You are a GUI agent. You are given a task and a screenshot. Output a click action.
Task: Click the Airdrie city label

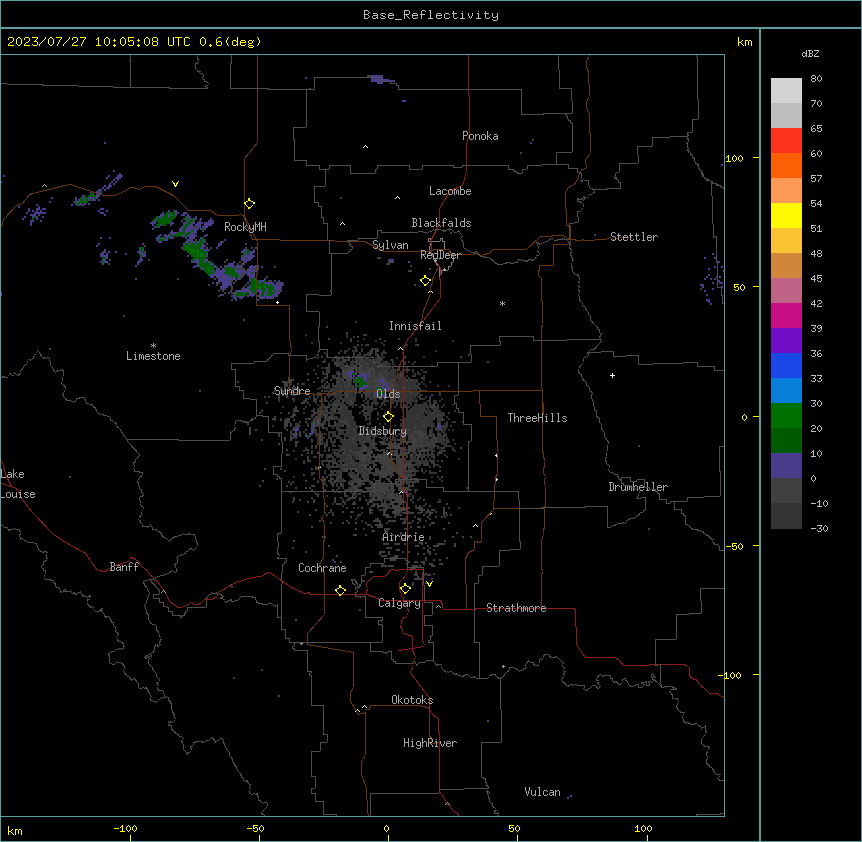click(x=403, y=537)
